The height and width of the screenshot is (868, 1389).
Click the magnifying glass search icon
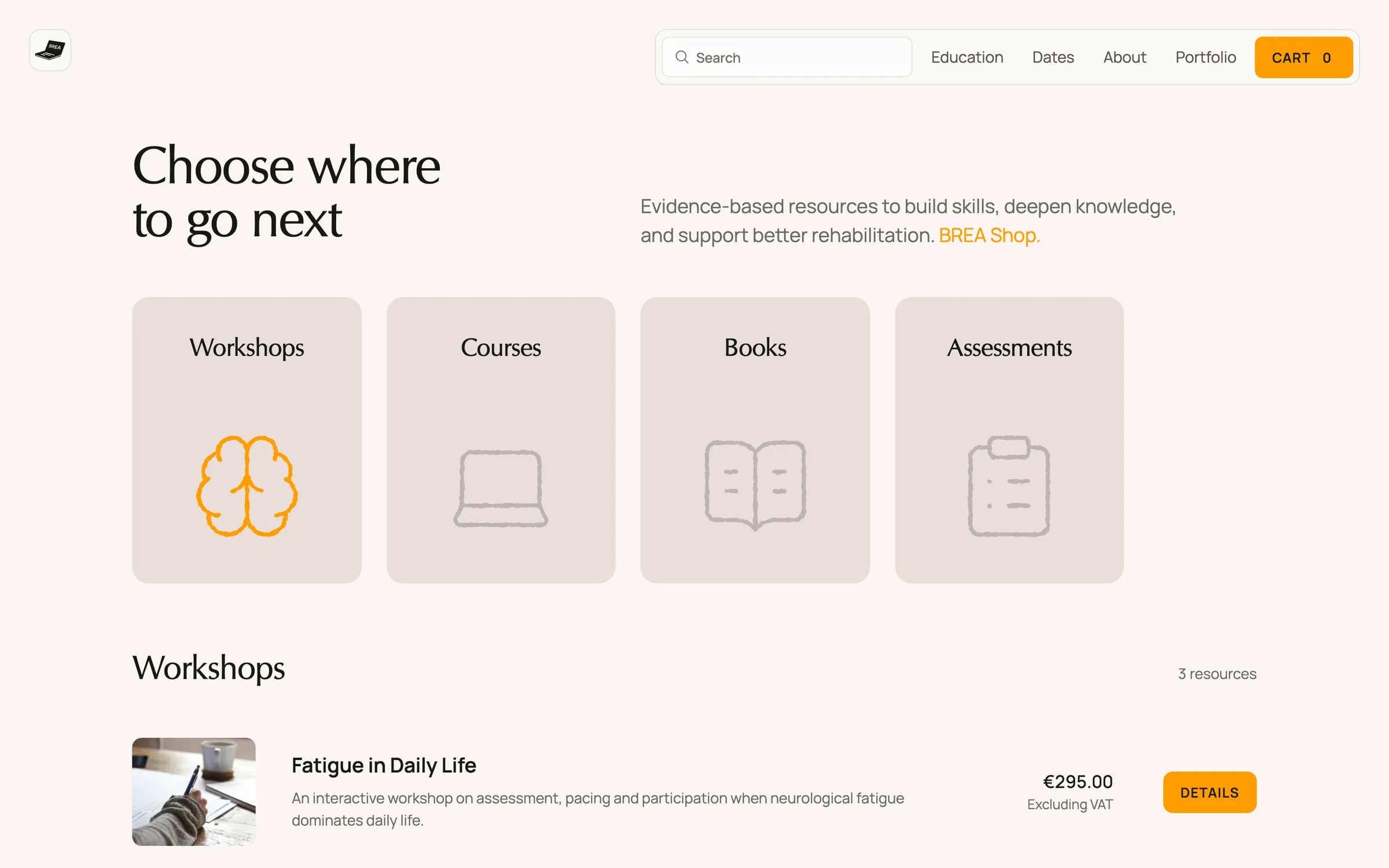682,57
